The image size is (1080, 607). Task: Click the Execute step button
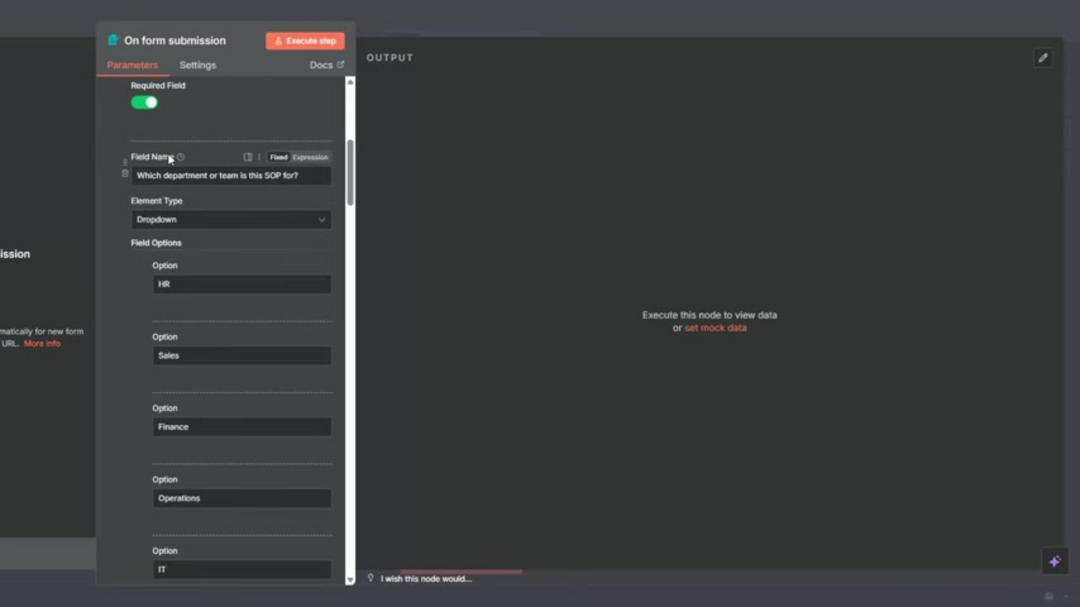[304, 40]
